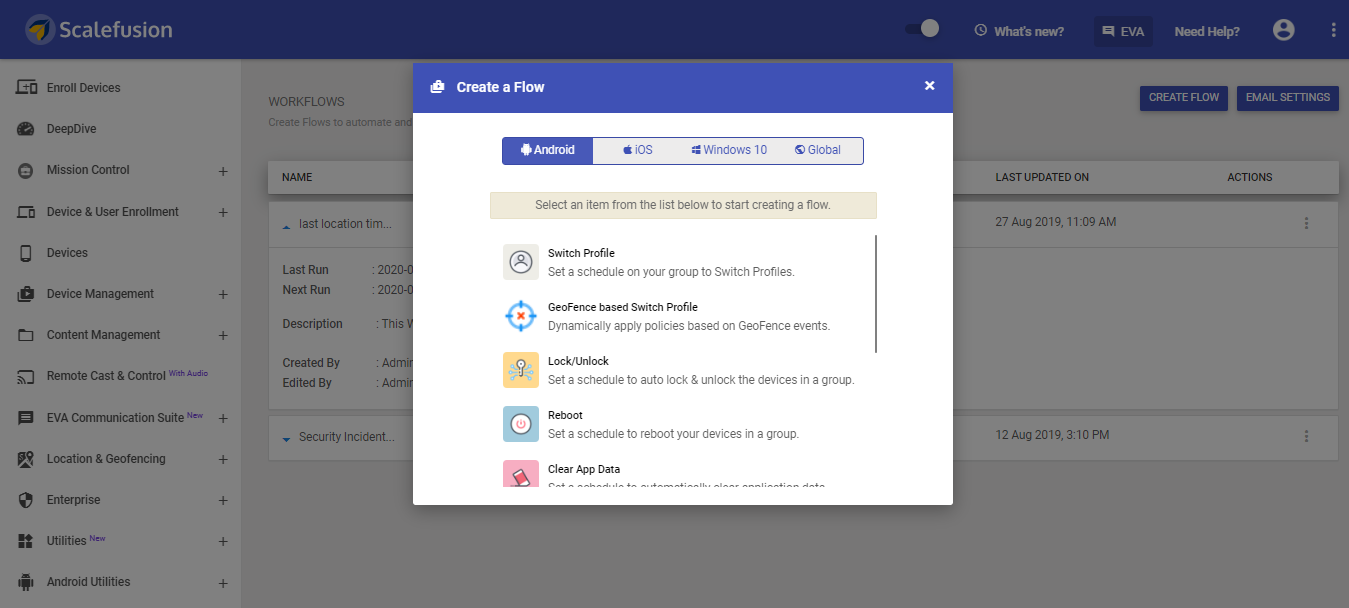
Task: Close the Create a Flow dialog
Action: click(930, 86)
